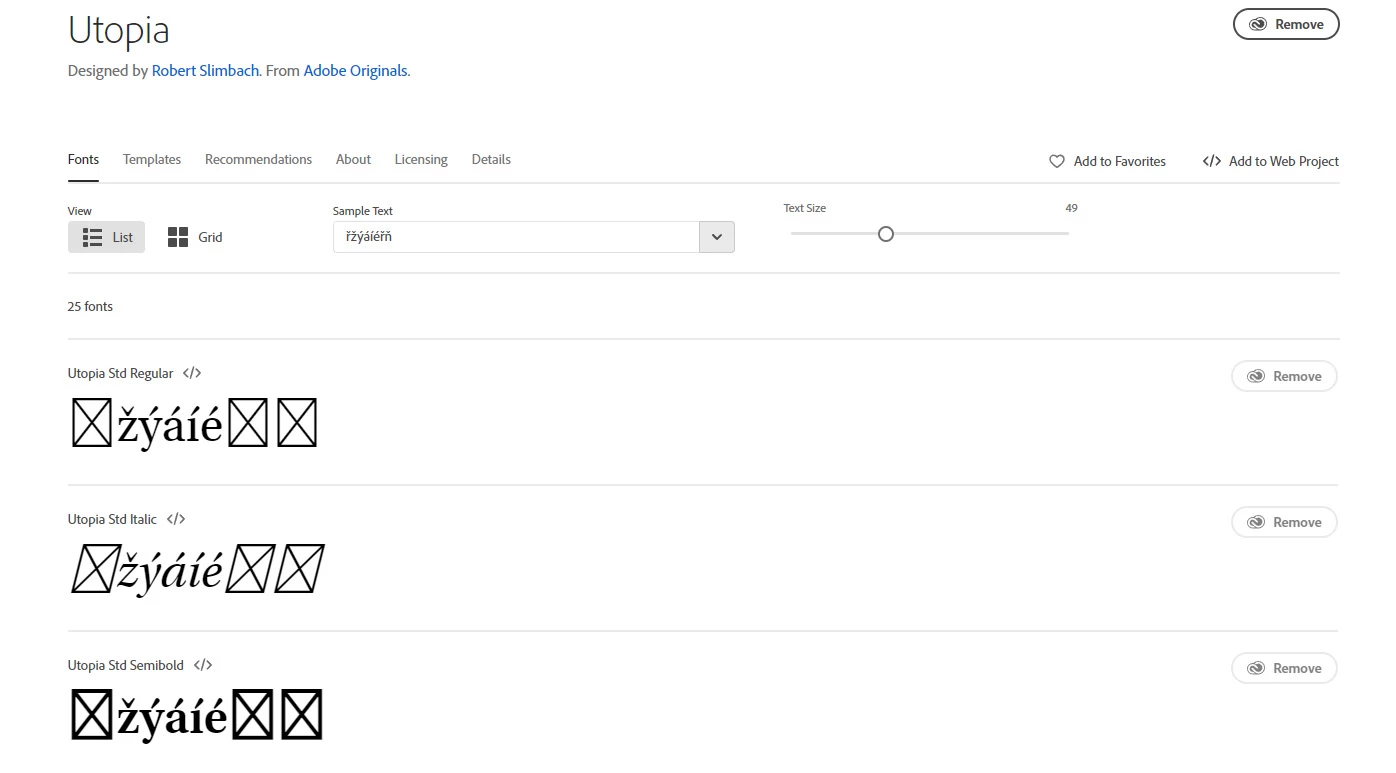Click the Utopia Std Regular font name
The width and height of the screenshot is (1396, 773).
[x=120, y=373]
